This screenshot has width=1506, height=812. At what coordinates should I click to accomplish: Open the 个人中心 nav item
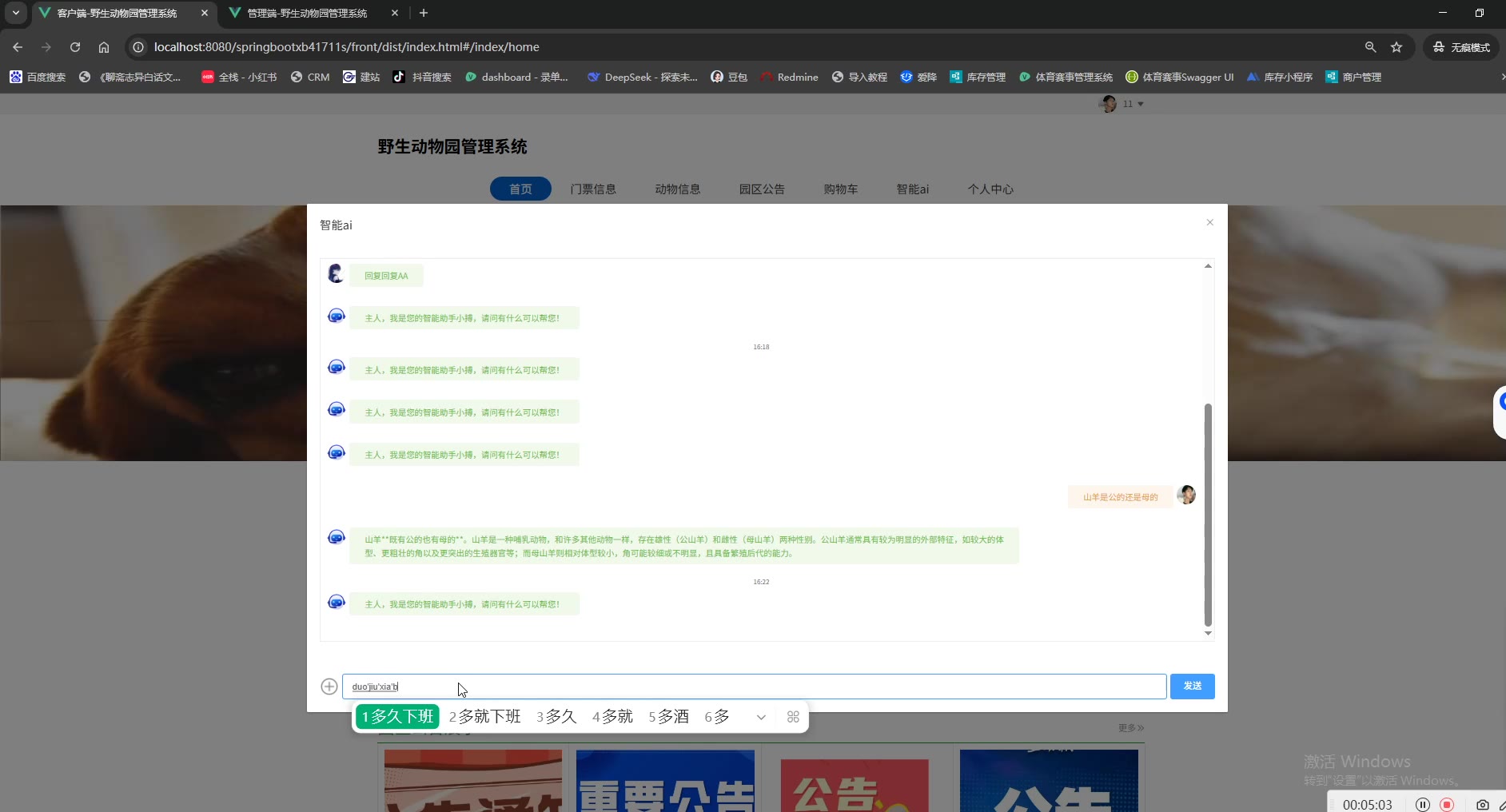click(990, 189)
